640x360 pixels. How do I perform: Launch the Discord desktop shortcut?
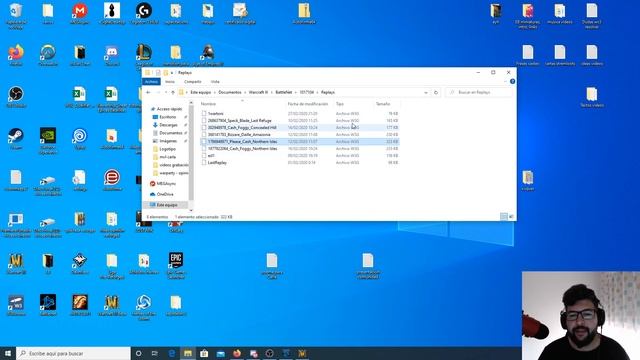point(112,56)
